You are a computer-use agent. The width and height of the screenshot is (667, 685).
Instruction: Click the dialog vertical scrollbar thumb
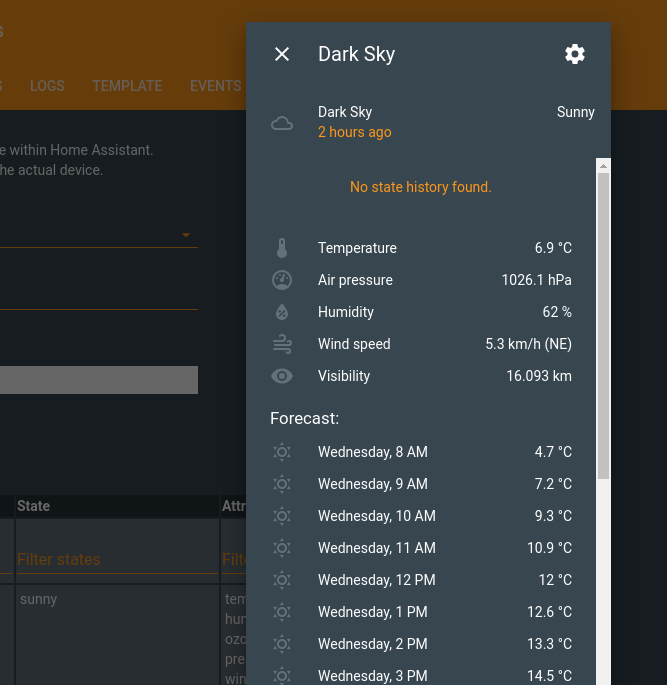pos(603,326)
